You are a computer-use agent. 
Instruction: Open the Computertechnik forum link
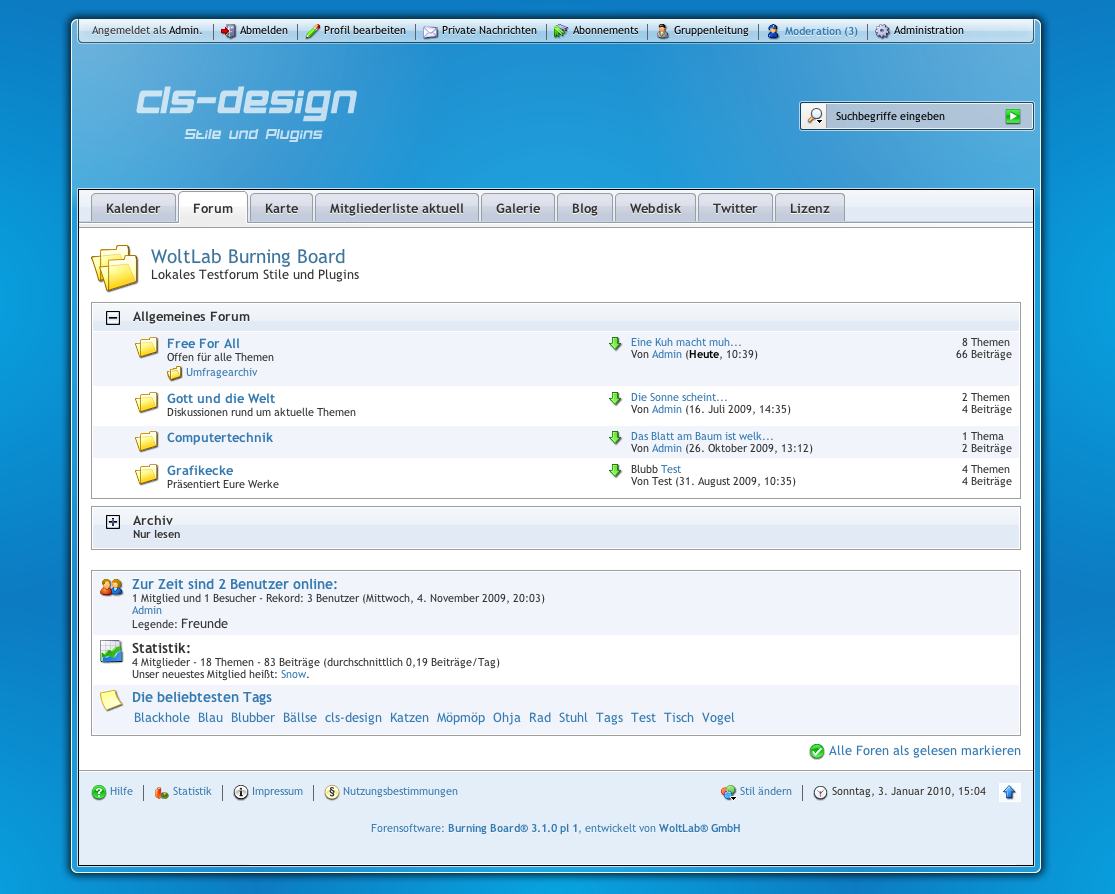point(219,438)
